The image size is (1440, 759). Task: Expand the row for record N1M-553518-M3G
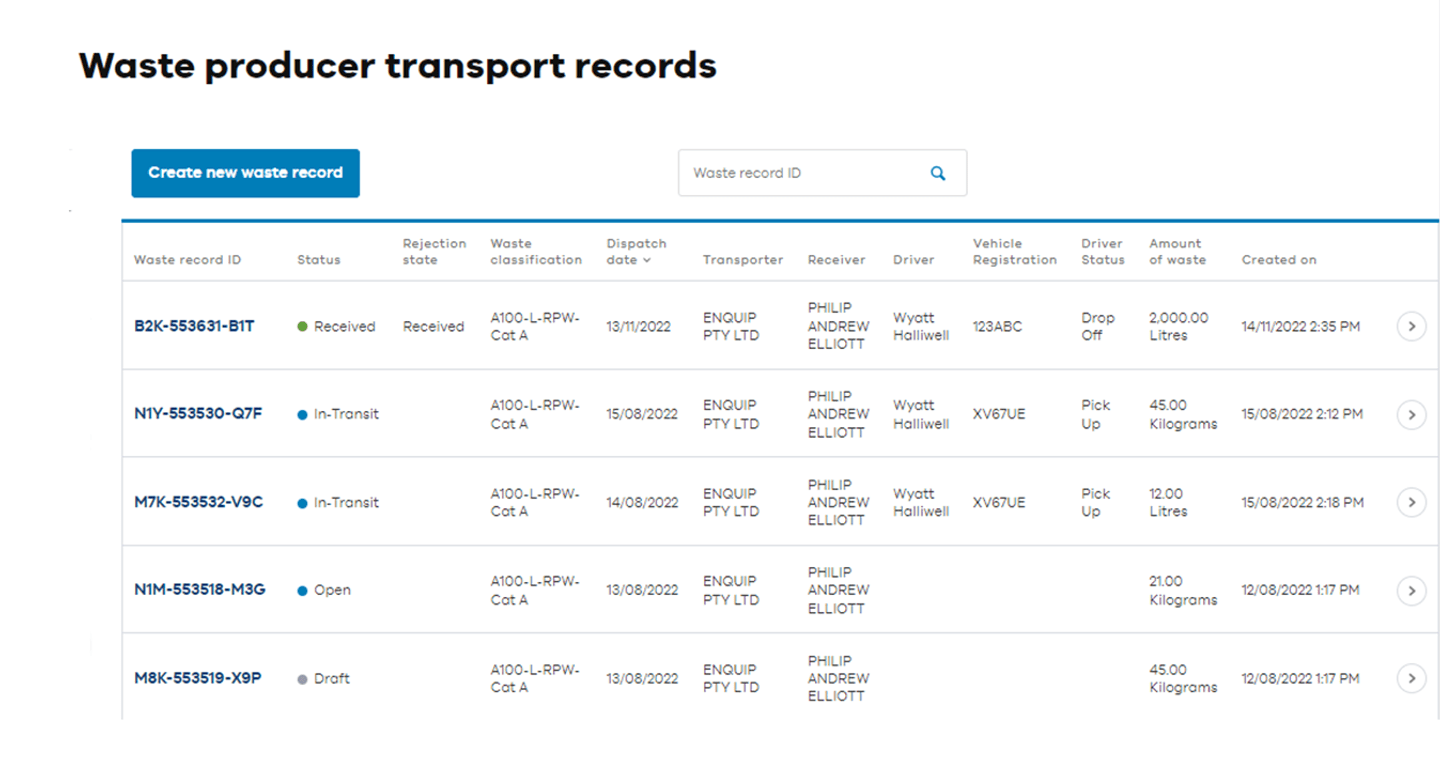1411,590
